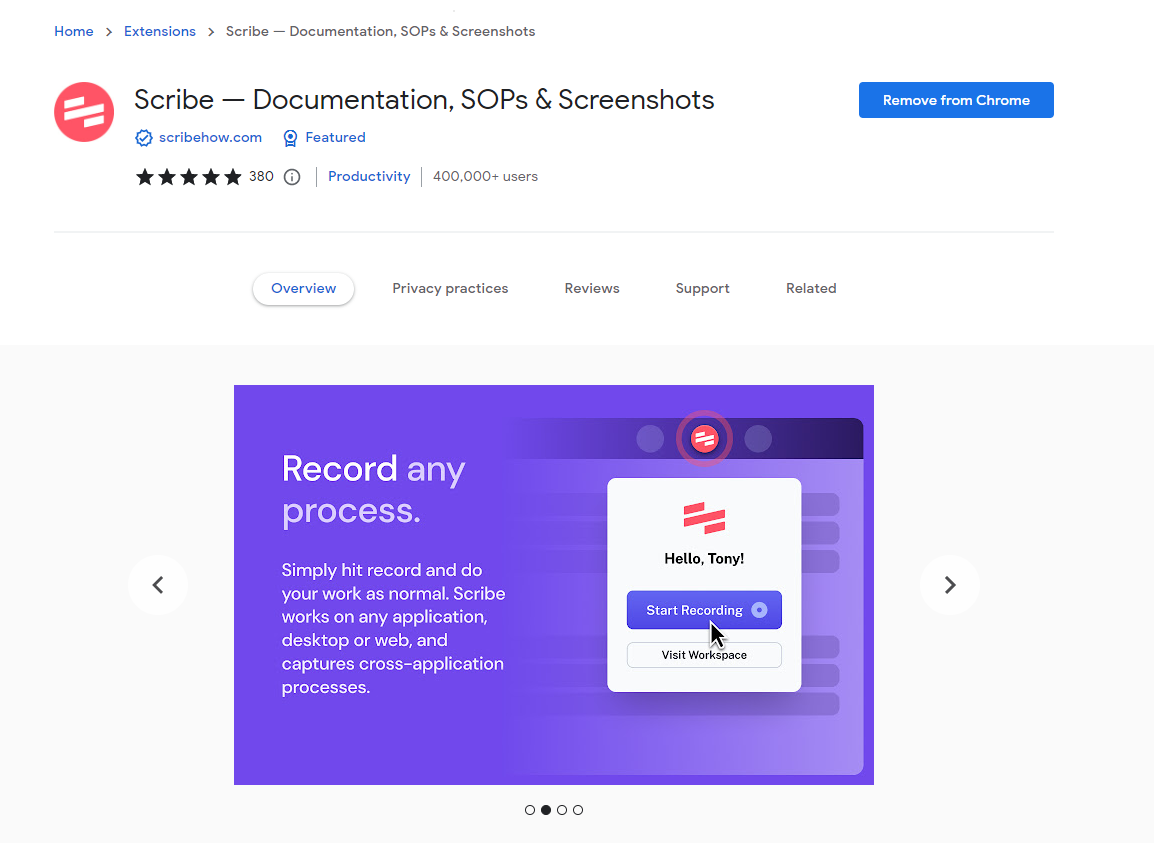The height and width of the screenshot is (843, 1154).
Task: Click the verified badge beside scribehow.com
Action: pyautogui.click(x=144, y=138)
